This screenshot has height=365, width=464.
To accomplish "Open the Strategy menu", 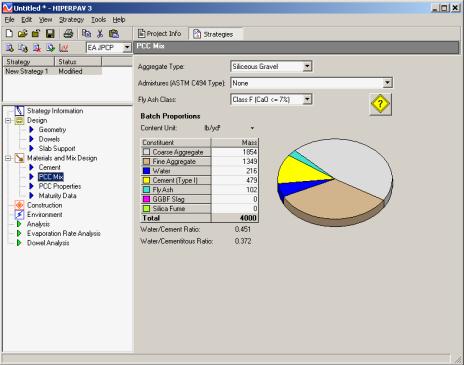I will click(x=71, y=20).
